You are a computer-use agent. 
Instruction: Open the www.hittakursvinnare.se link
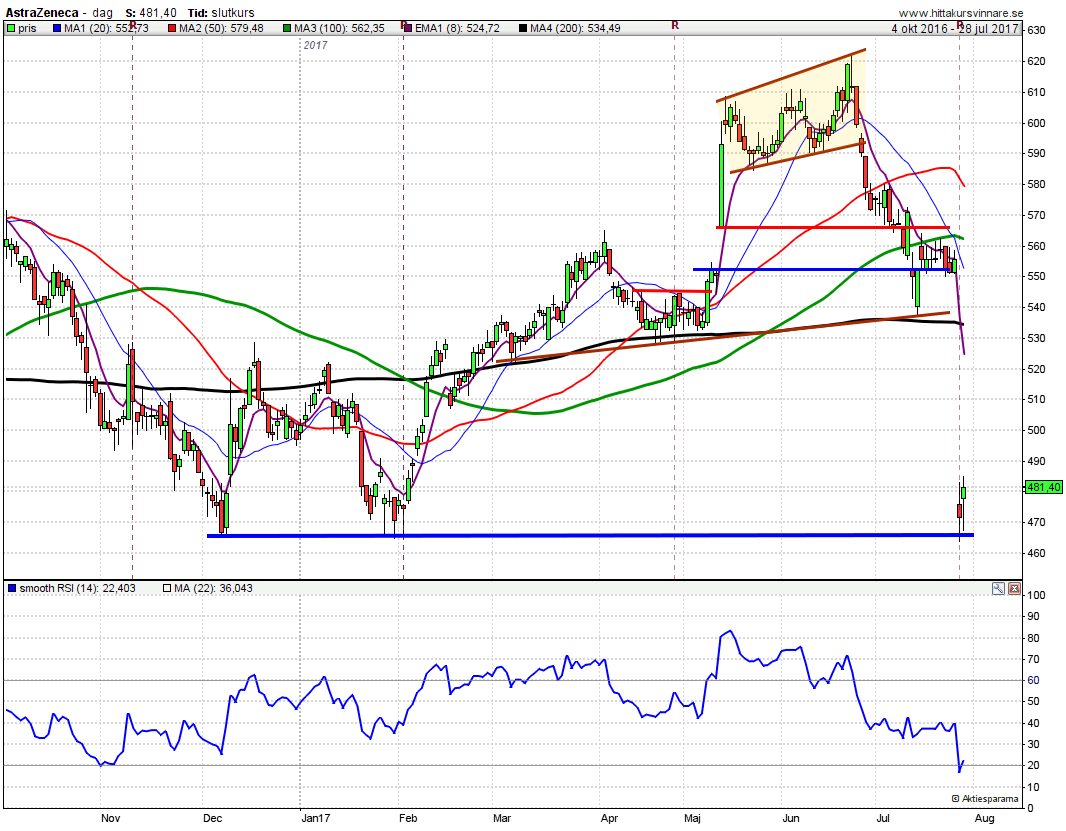pyautogui.click(x=961, y=13)
